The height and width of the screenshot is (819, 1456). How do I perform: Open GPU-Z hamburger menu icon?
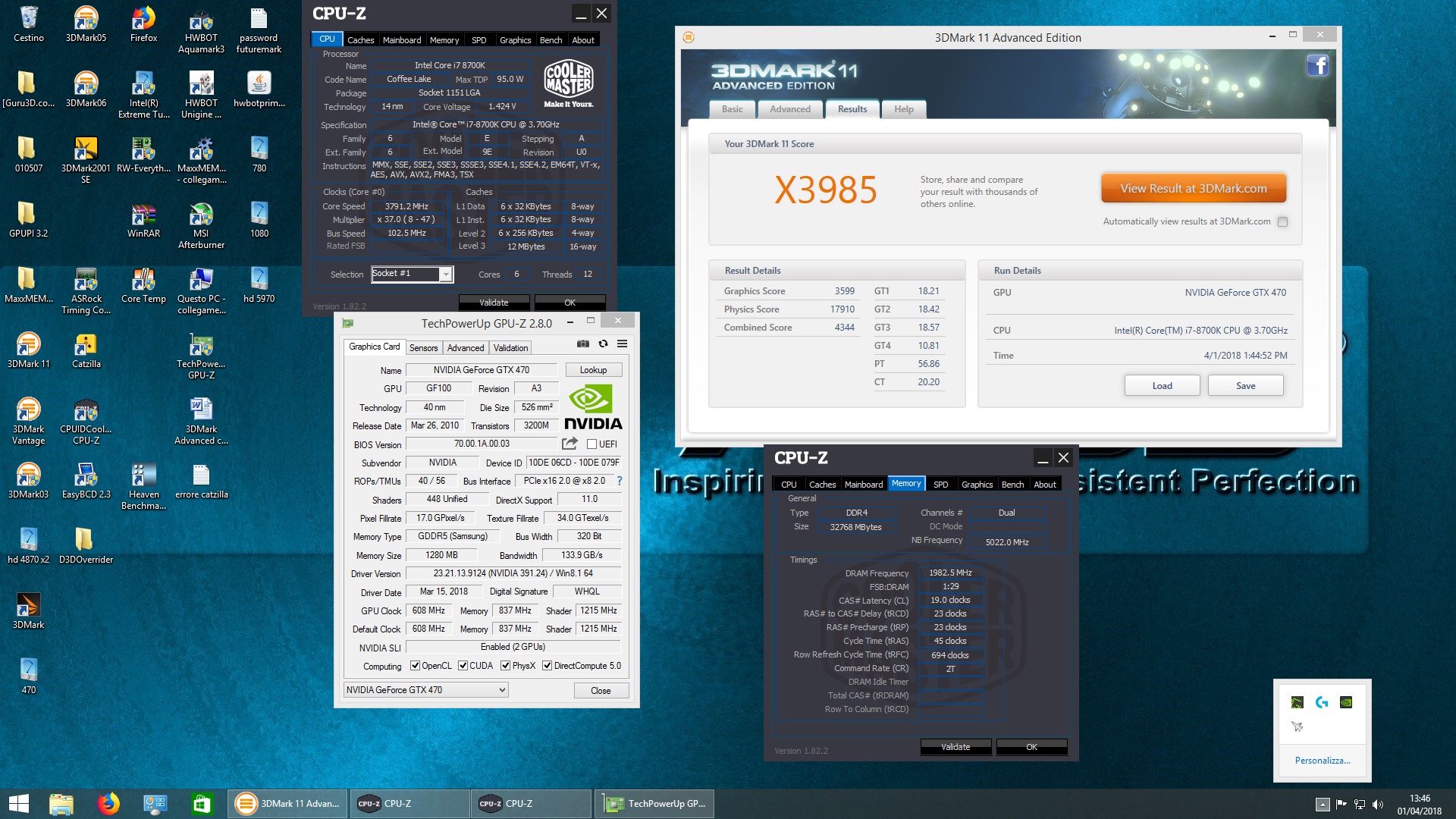tap(622, 344)
